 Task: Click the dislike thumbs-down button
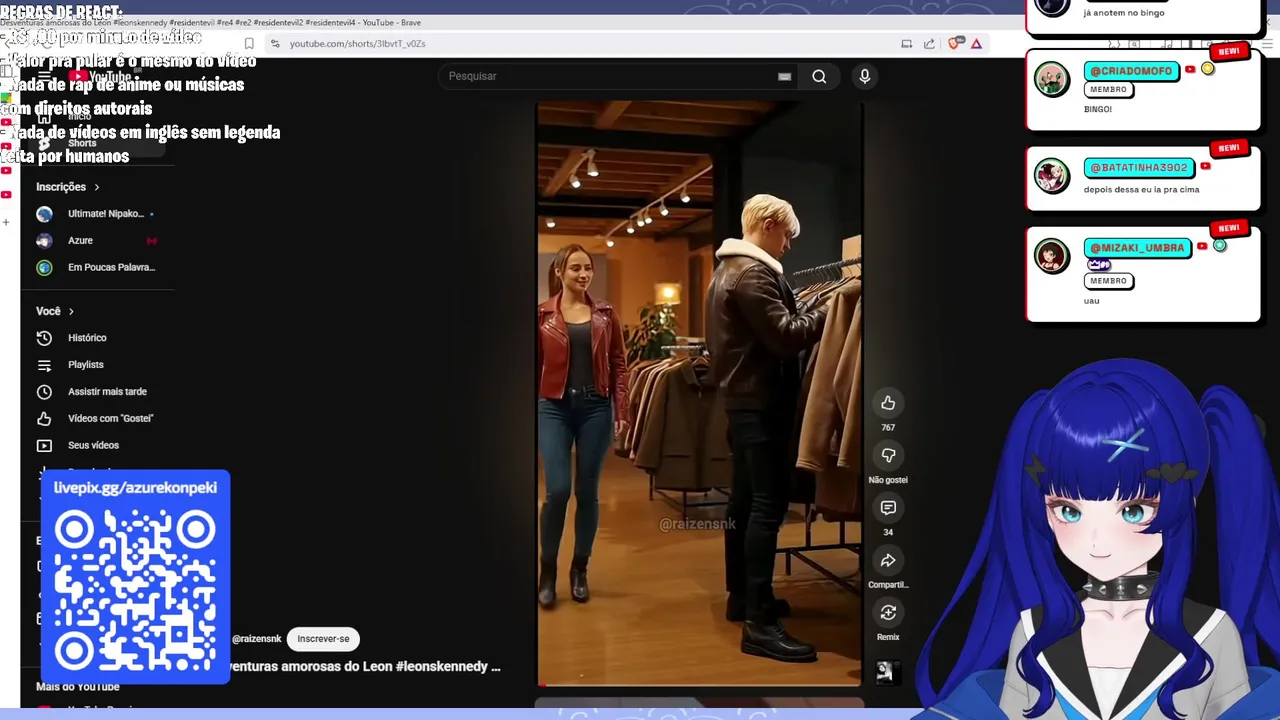point(888,456)
